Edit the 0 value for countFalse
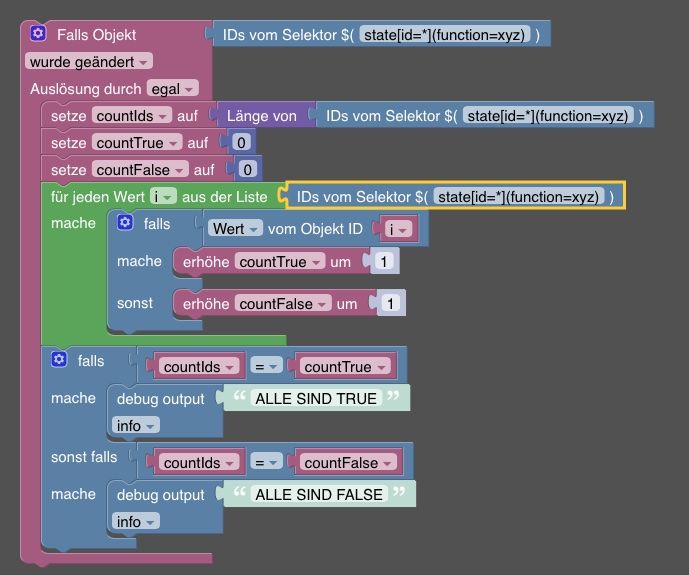The width and height of the screenshot is (689, 575). (x=247, y=170)
